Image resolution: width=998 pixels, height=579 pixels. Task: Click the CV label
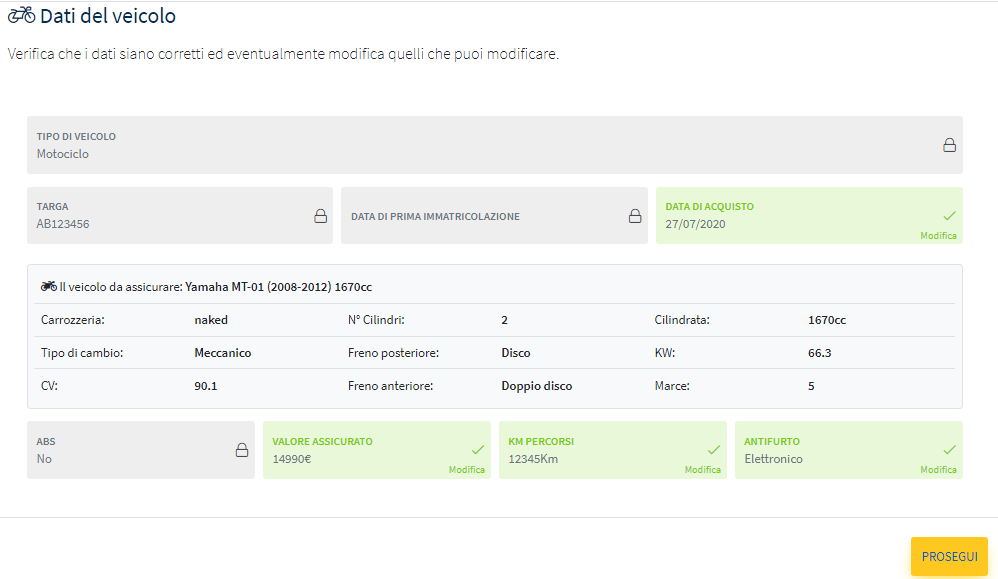[x=49, y=386]
